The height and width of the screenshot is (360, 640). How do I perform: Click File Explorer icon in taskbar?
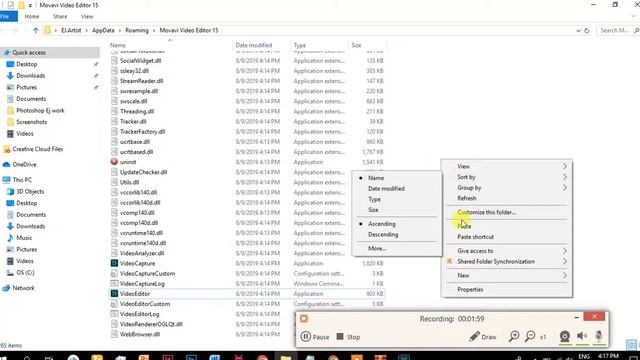tap(285, 358)
